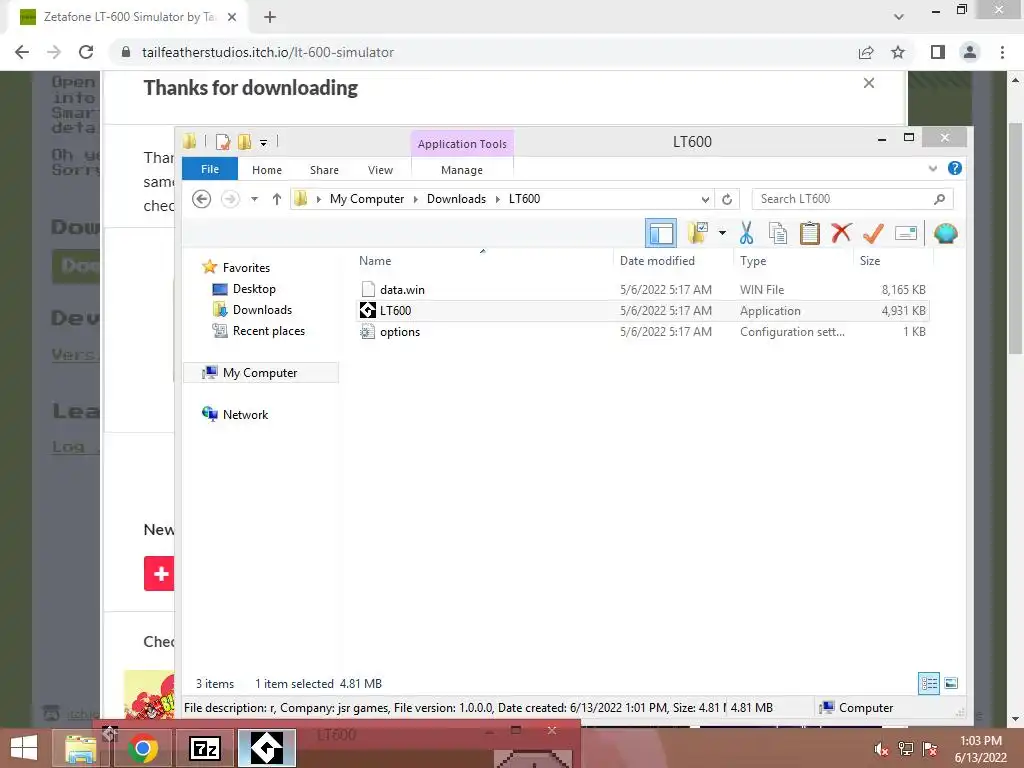
Task: Click the Explorer help question mark icon
Action: tap(954, 168)
